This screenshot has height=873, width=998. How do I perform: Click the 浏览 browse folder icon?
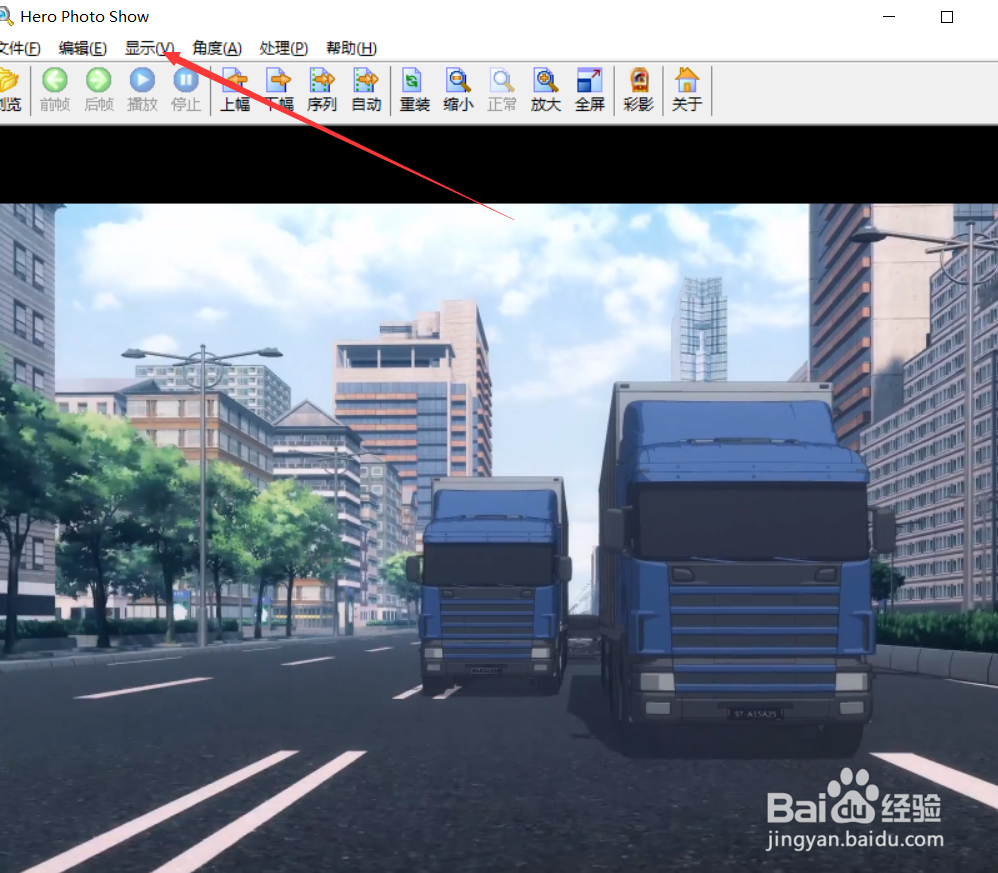coord(11,90)
